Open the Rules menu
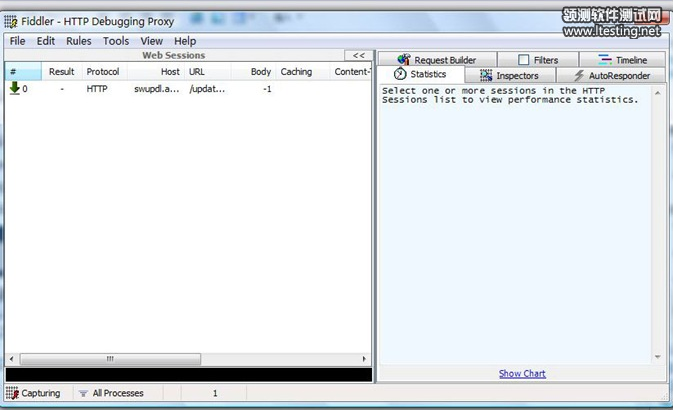 79,41
